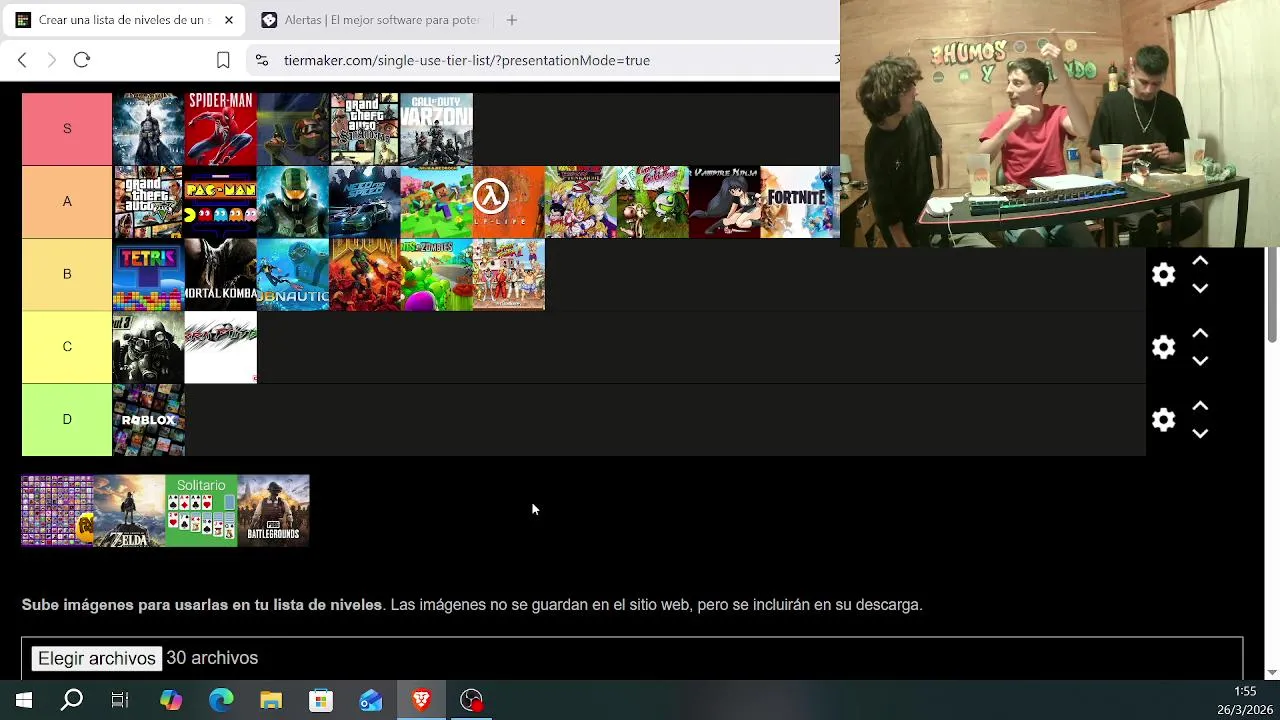
Task: Select the Half-Life lambda image
Action: coord(509,202)
